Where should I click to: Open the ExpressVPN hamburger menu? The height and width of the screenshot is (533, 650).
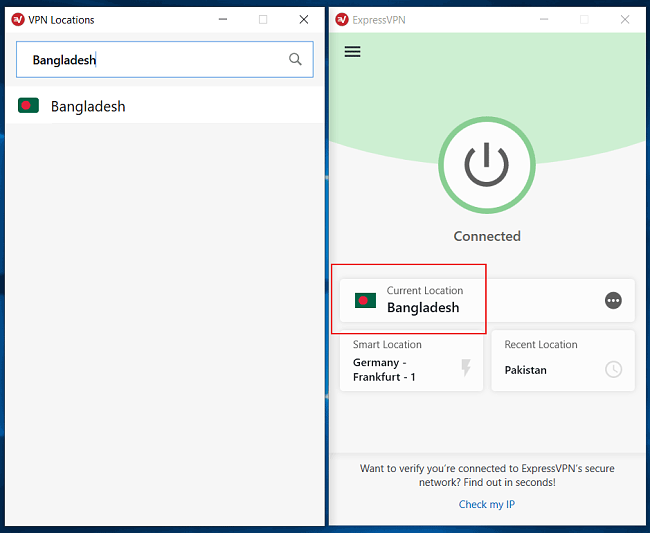click(x=352, y=51)
